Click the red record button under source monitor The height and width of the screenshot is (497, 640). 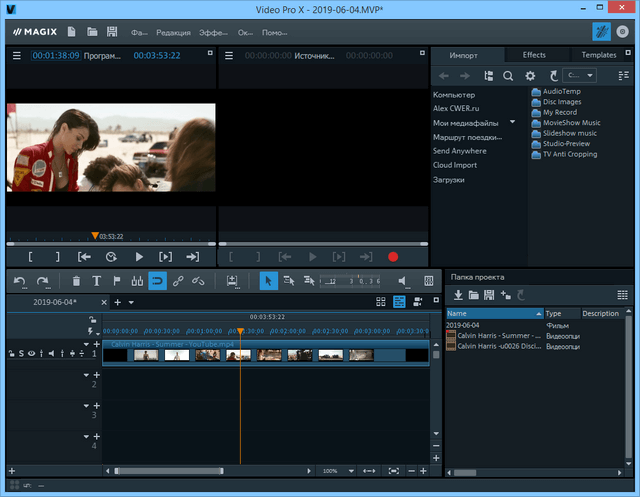(393, 257)
